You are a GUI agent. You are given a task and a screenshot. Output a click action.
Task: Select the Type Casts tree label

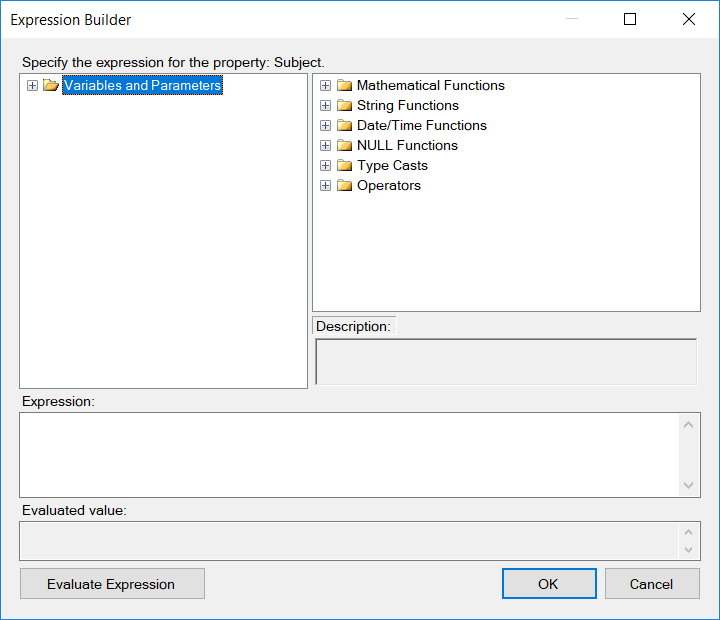click(x=392, y=166)
